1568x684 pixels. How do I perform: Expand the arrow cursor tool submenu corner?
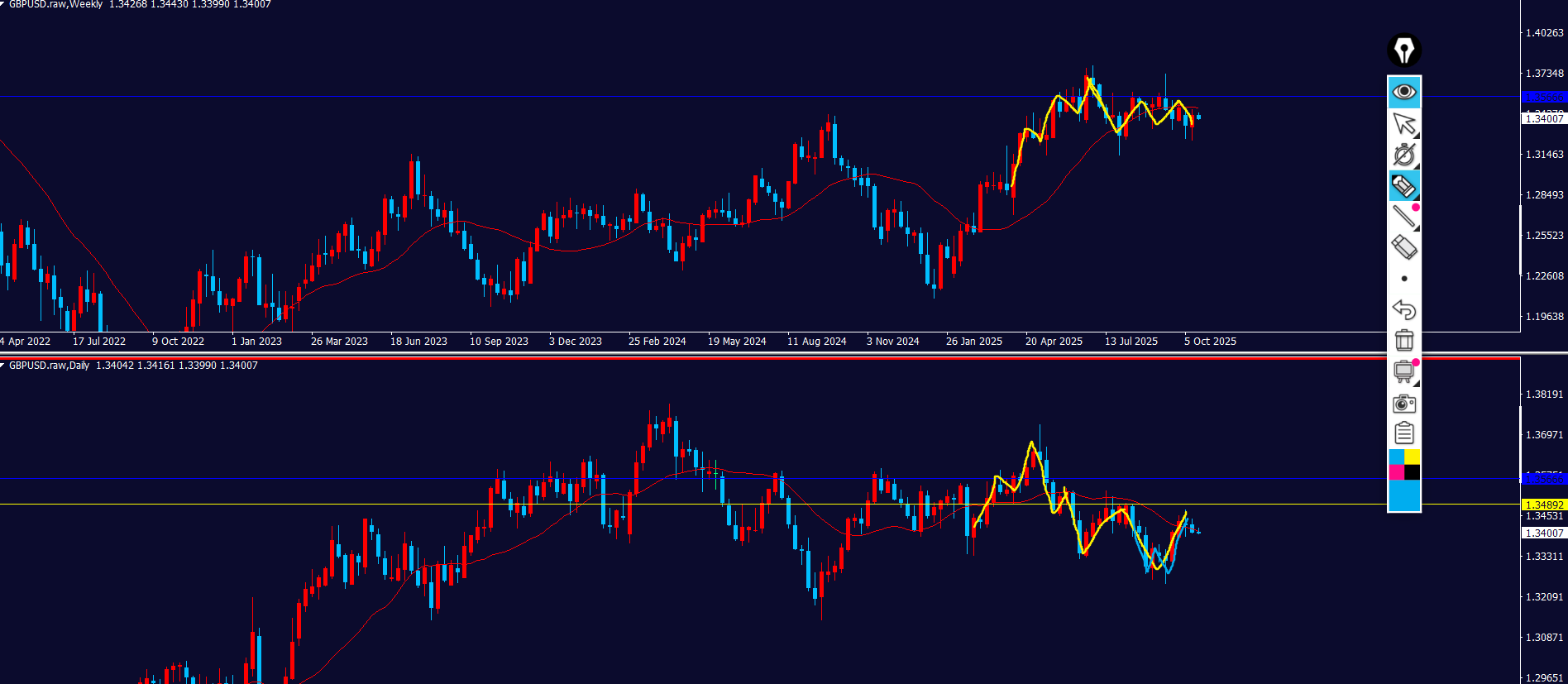point(1416,135)
